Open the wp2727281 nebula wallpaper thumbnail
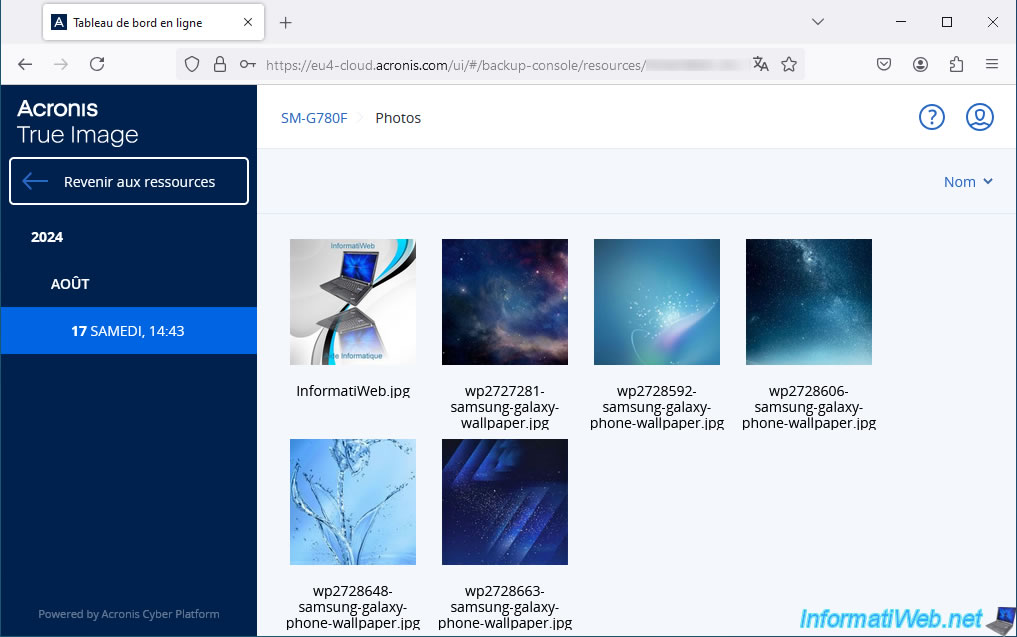The width and height of the screenshot is (1017, 637). pos(505,302)
